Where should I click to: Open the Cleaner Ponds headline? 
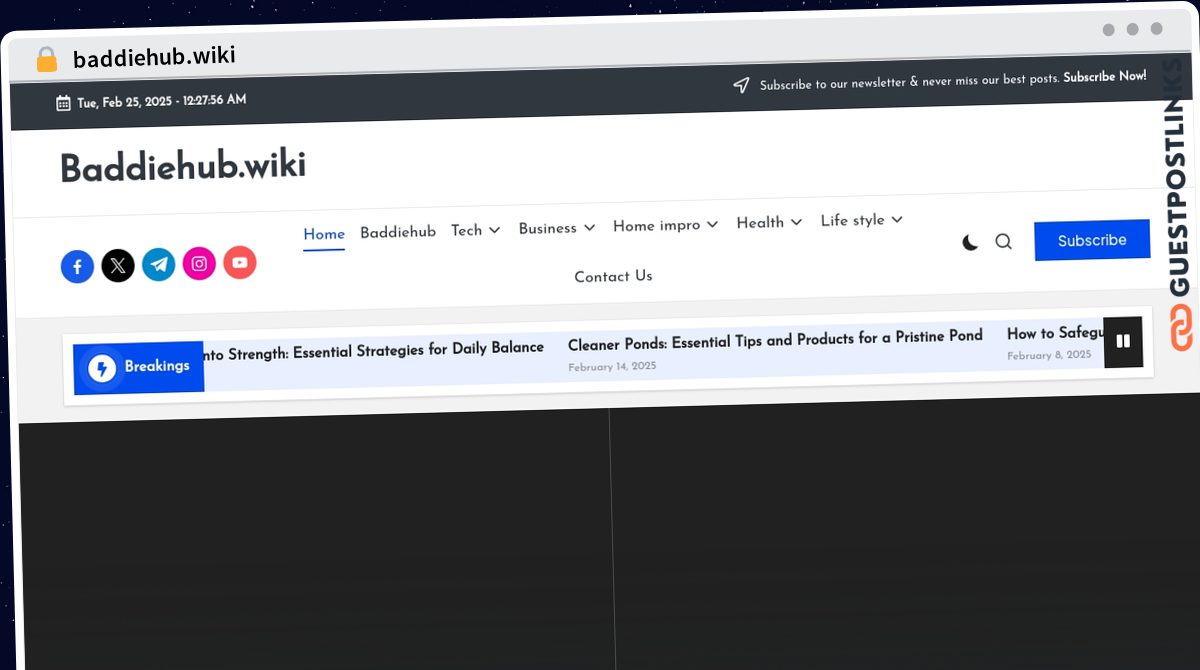[775, 340]
